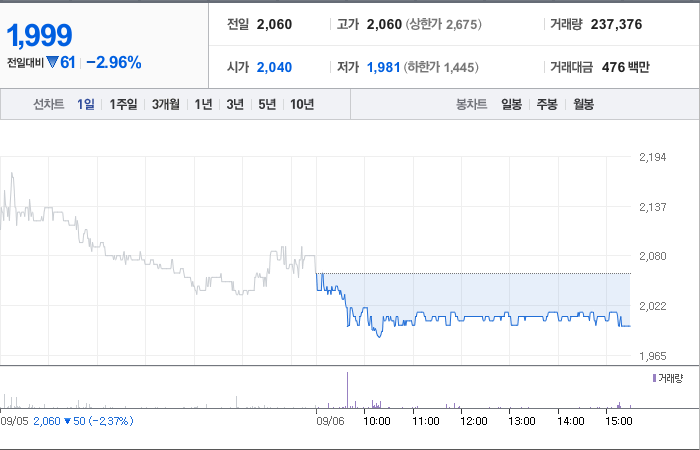
Task: Click the 고가 value 2,060
Action: click(384, 24)
